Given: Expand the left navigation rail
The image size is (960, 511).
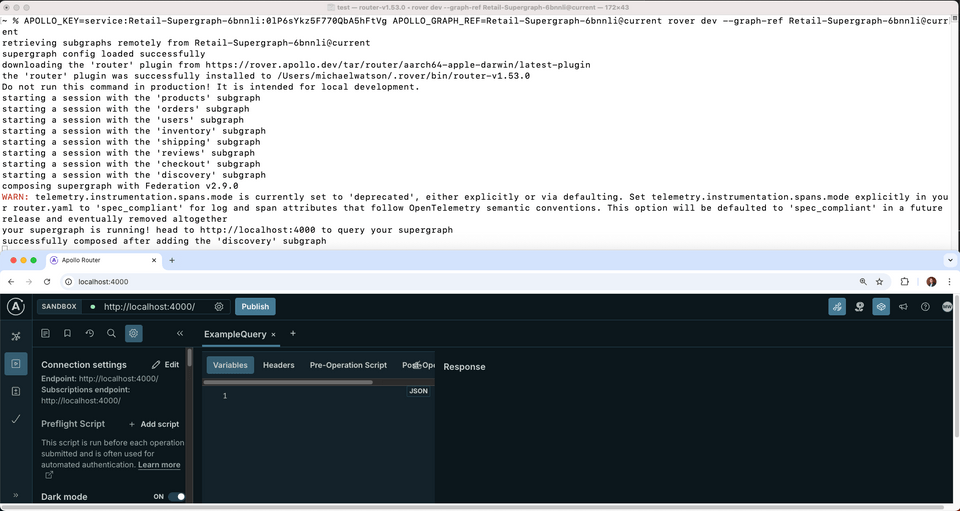Looking at the screenshot, I should [16, 495].
